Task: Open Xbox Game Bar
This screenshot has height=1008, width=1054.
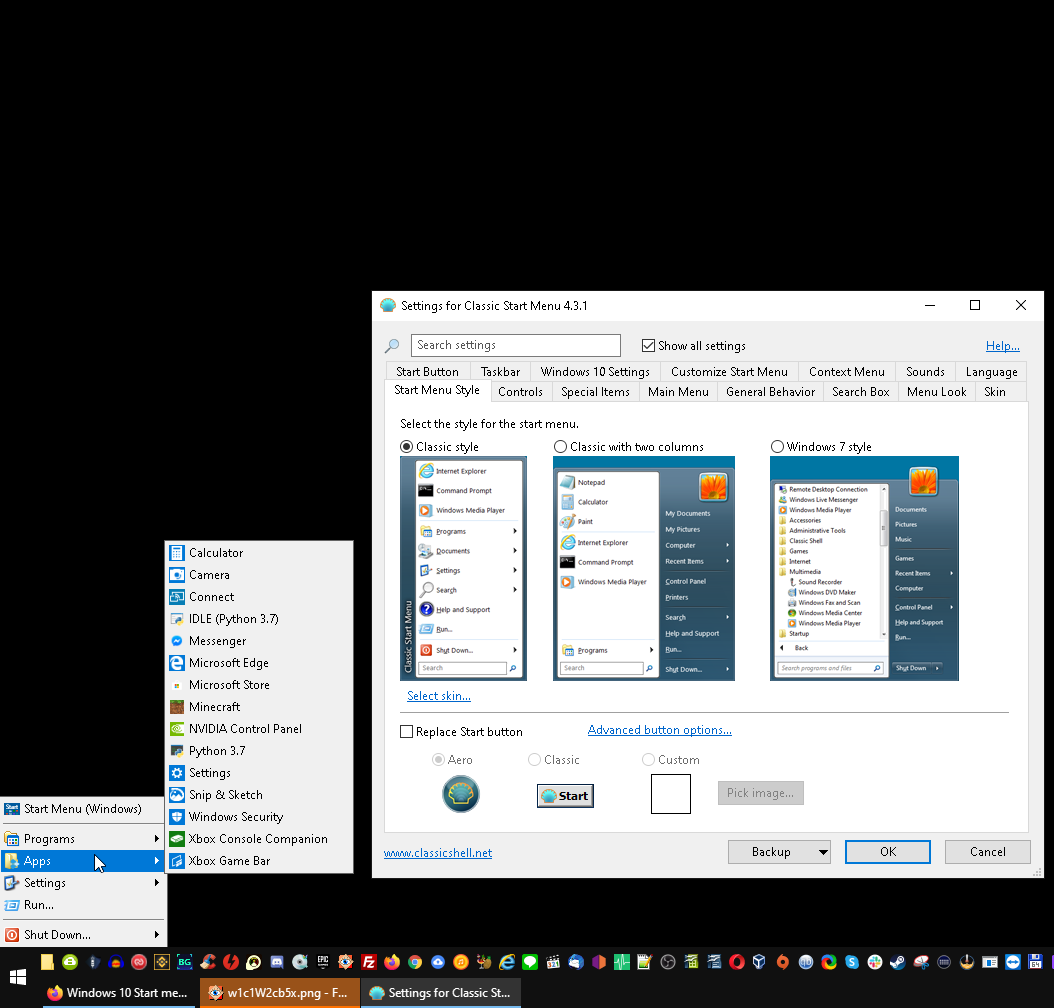Action: coord(259,861)
